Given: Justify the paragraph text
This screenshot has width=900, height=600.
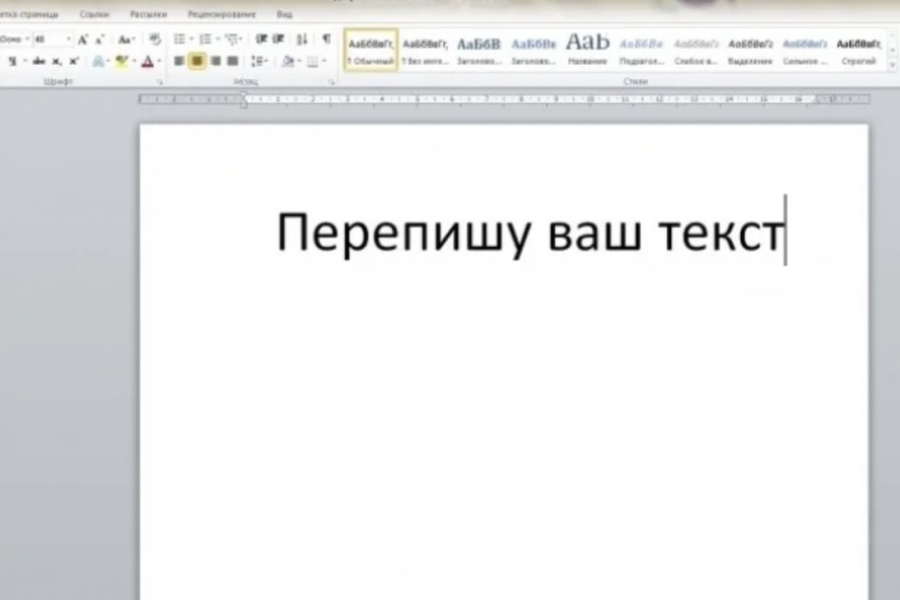Looking at the screenshot, I should tap(232, 61).
